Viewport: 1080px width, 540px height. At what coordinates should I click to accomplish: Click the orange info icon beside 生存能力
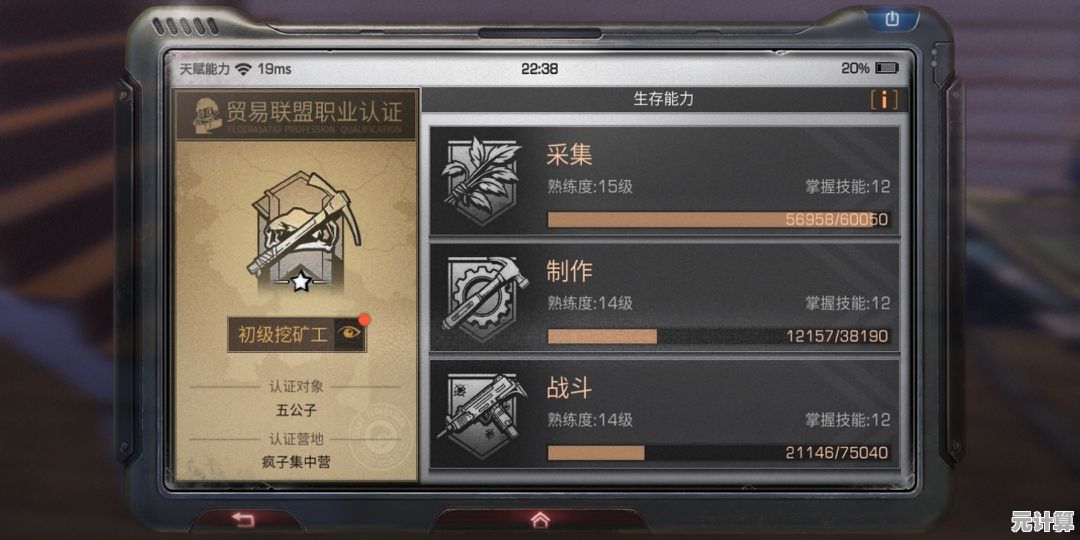[x=884, y=100]
